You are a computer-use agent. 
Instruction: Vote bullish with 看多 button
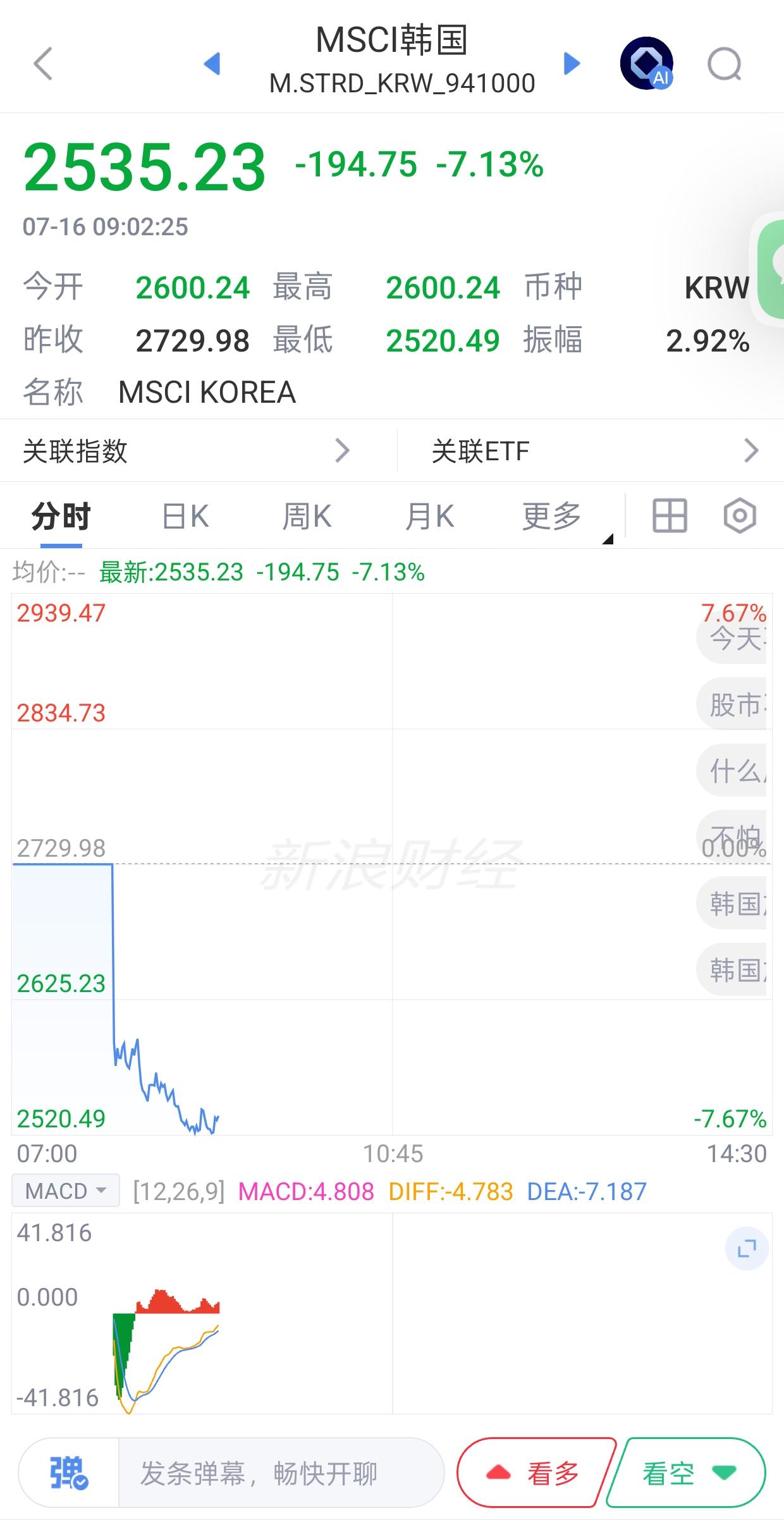[x=536, y=1473]
